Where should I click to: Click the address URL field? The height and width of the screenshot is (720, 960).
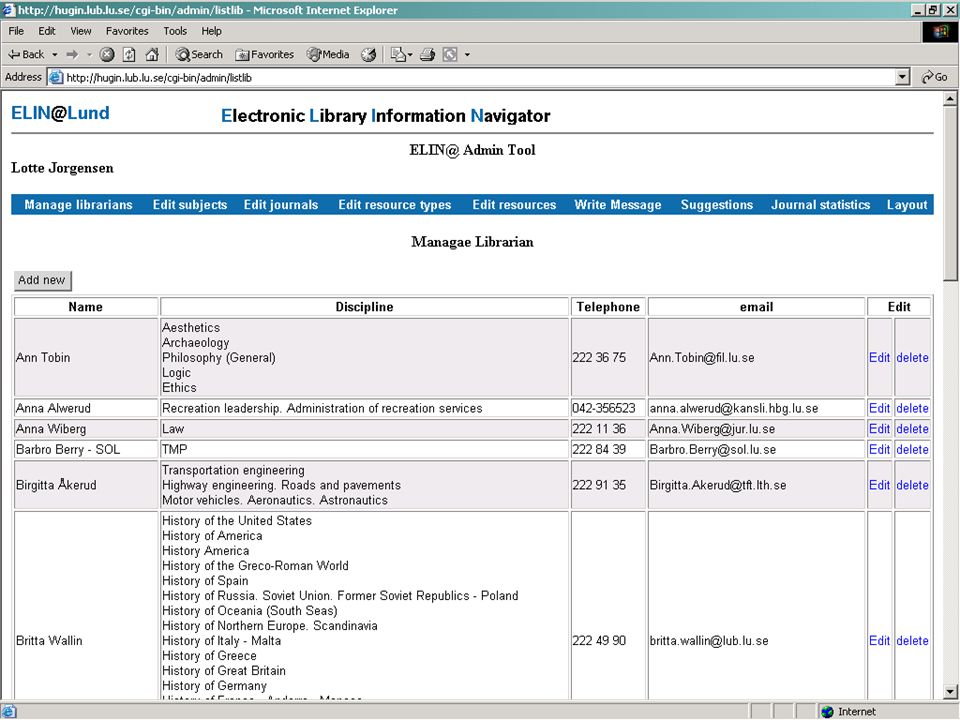[478, 77]
